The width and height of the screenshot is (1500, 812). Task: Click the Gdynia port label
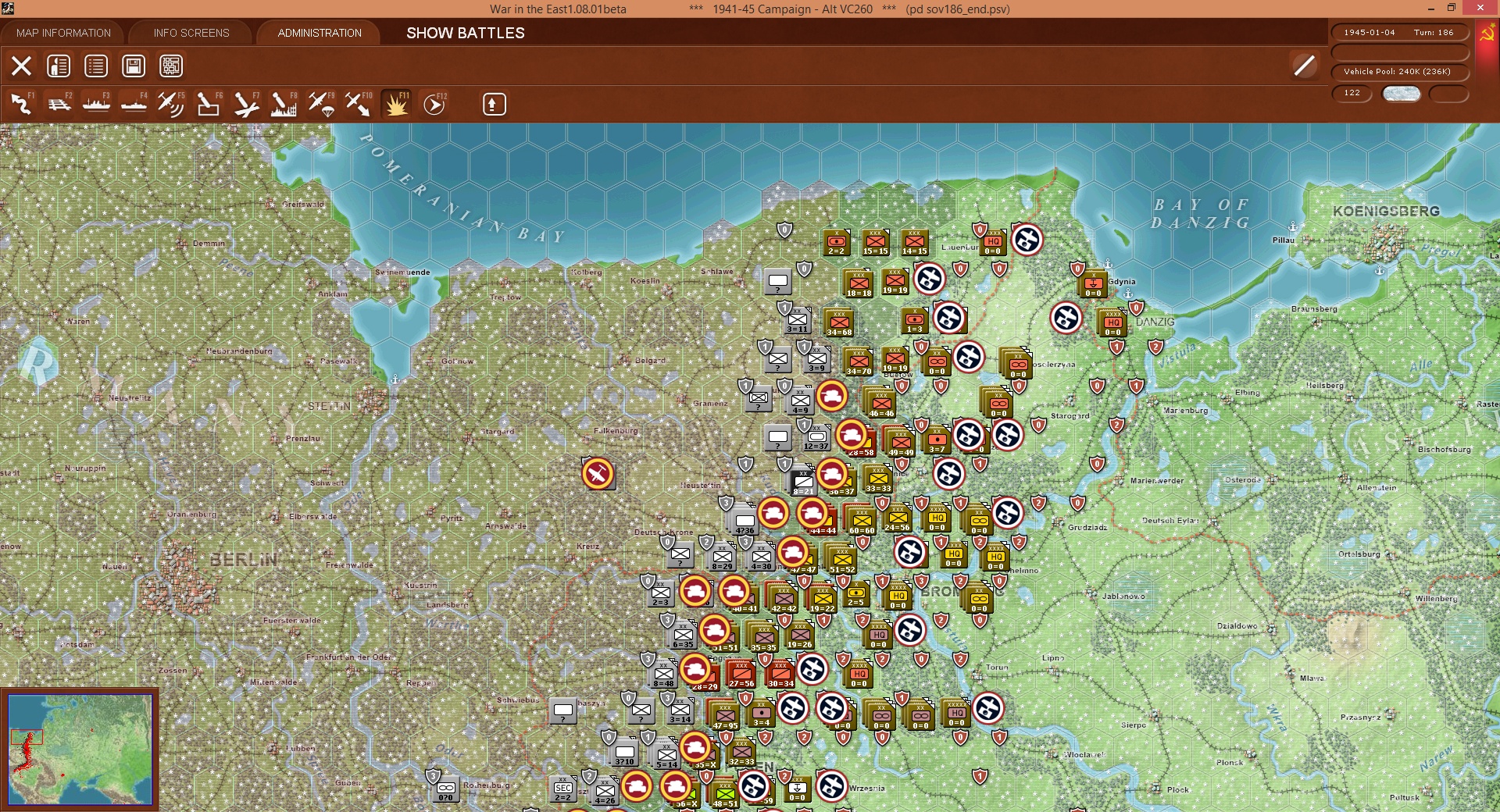tap(1122, 282)
